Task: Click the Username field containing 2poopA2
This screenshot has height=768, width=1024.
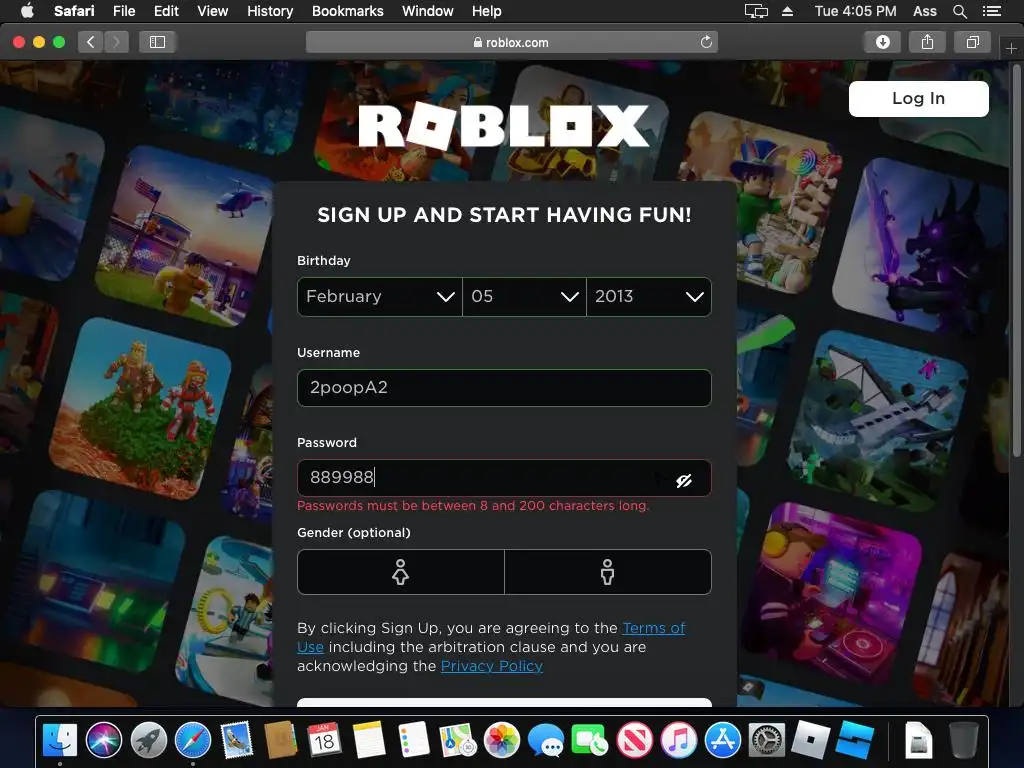Action: pyautogui.click(x=504, y=388)
